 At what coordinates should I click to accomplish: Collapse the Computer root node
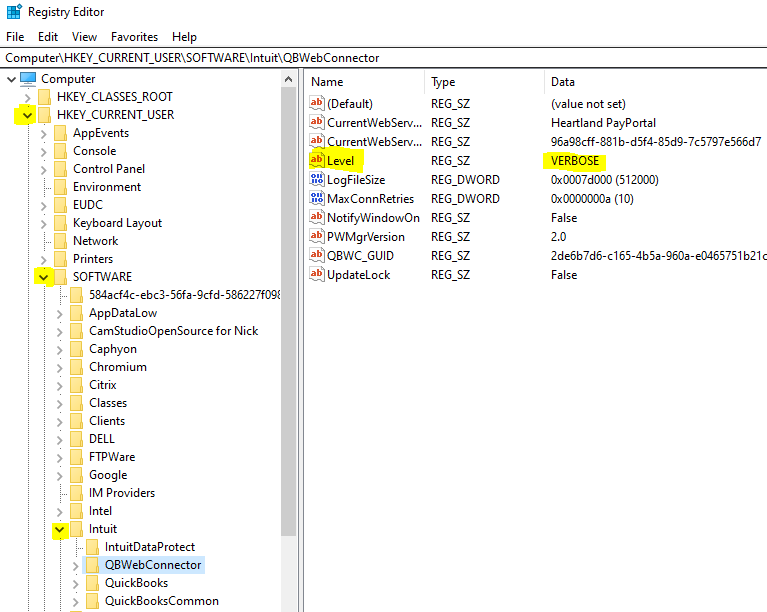[x=11, y=79]
